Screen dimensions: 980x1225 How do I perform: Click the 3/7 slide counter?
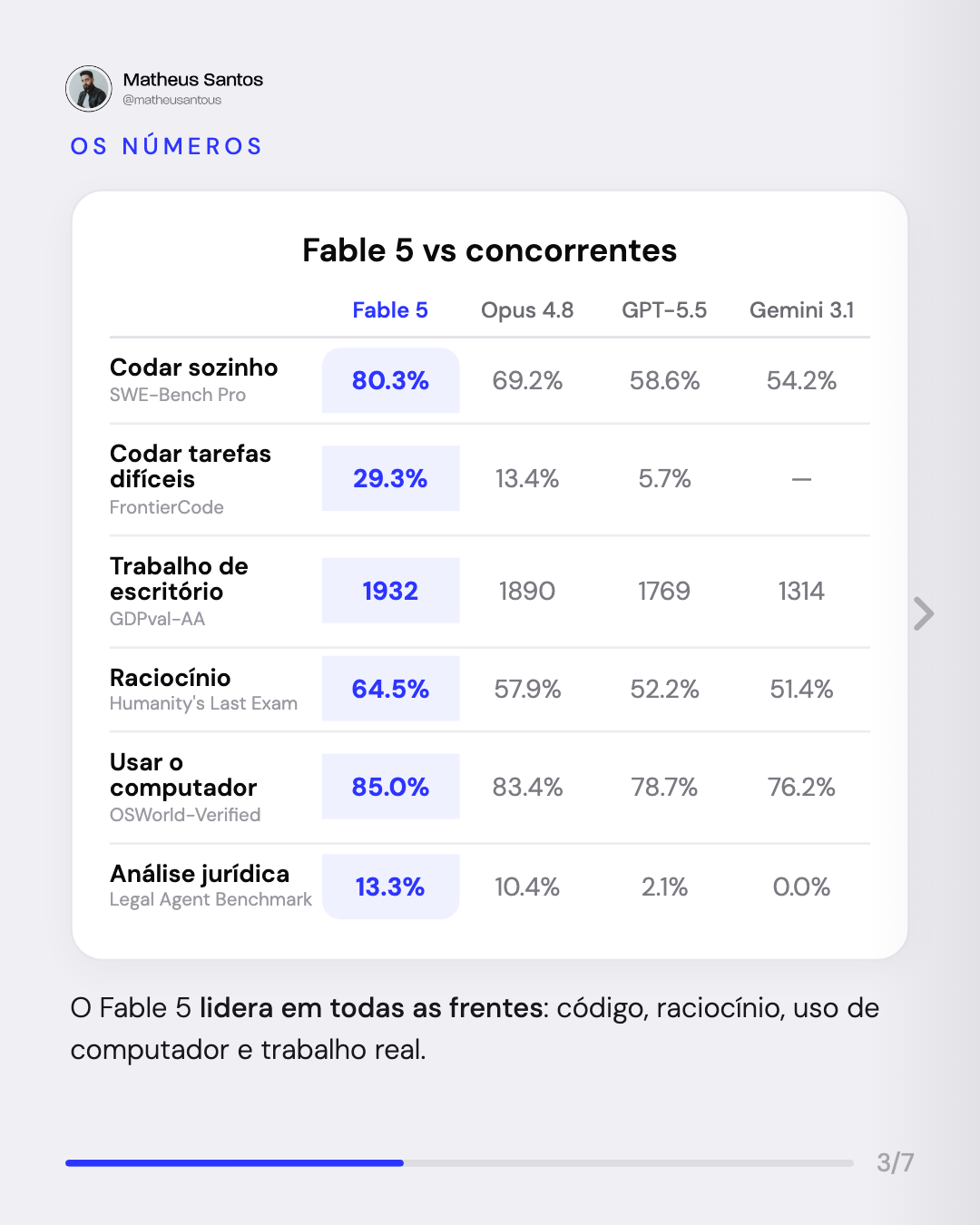pos(896,1162)
